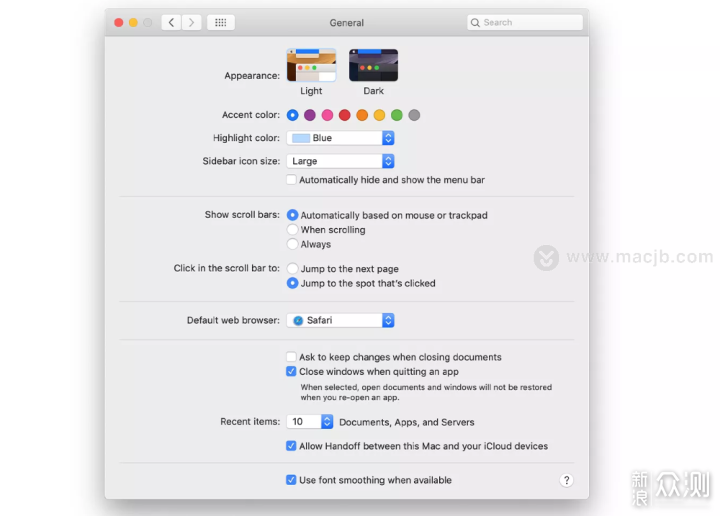Click the Dark label under Appearance
Viewport: 720px width, 516px height.
[373, 91]
